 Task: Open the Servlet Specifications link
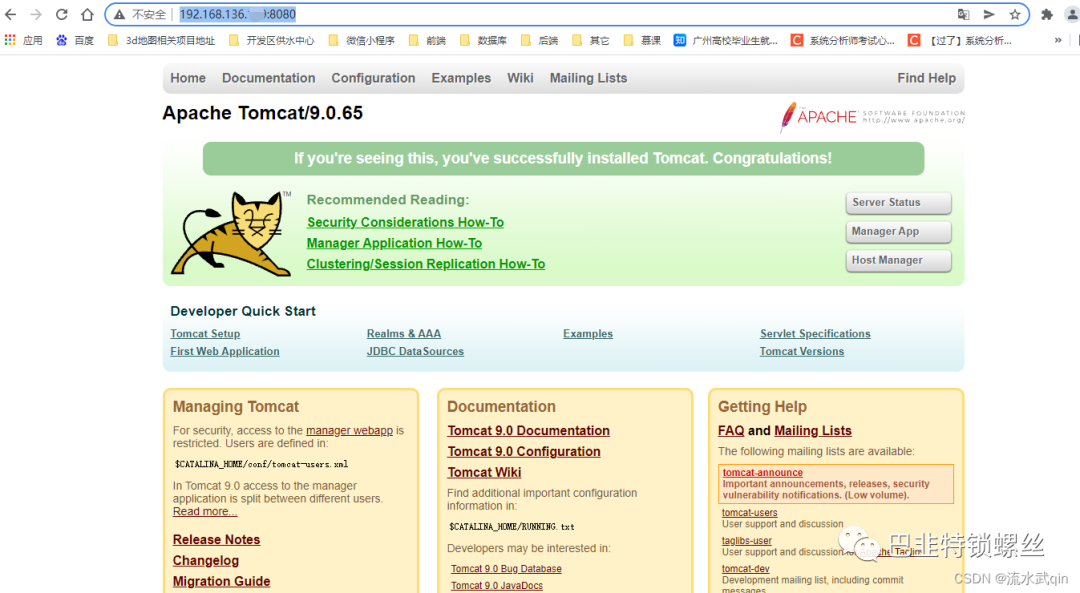(x=815, y=333)
